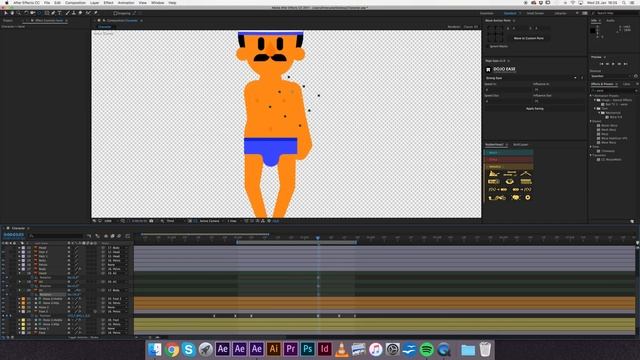Screen dimensions: 640x360
Task: Click the teal Build bar in RubberHose
Action: tap(509, 153)
